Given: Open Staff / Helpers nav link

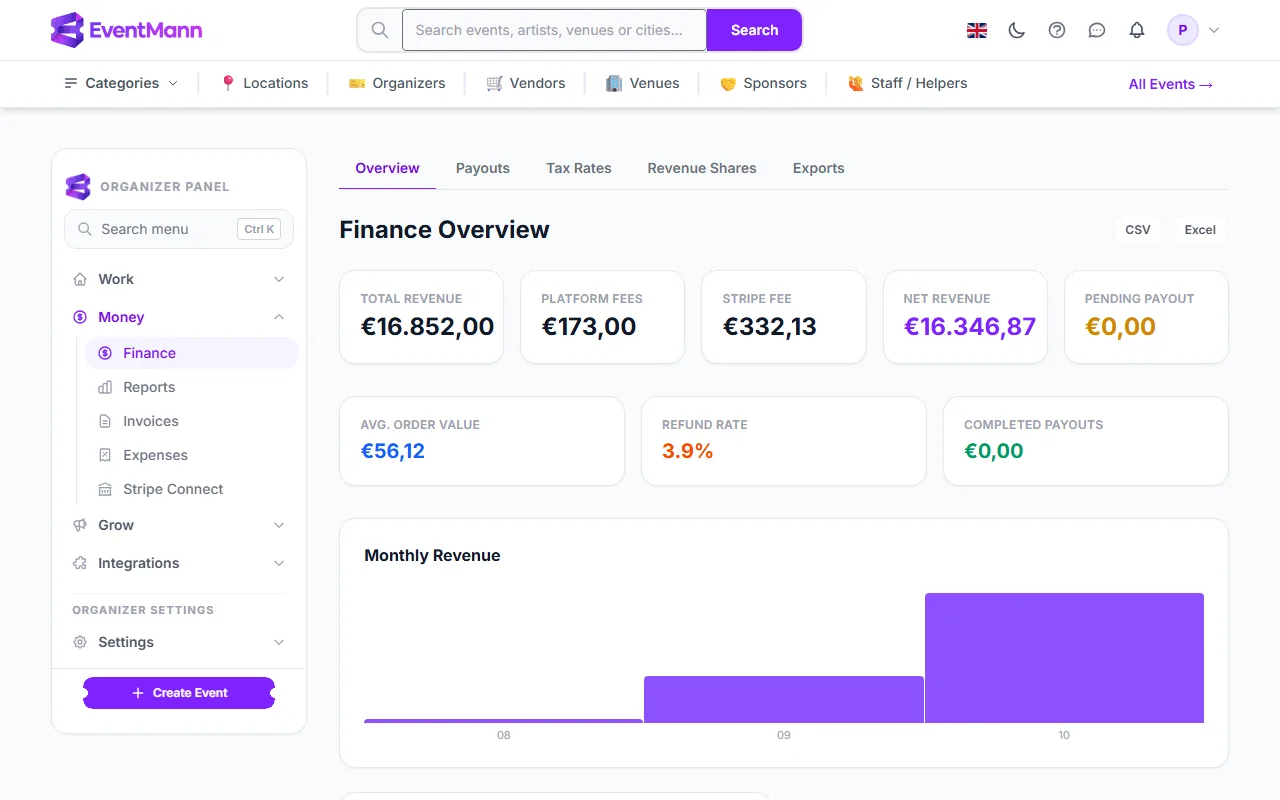Looking at the screenshot, I should click(907, 83).
